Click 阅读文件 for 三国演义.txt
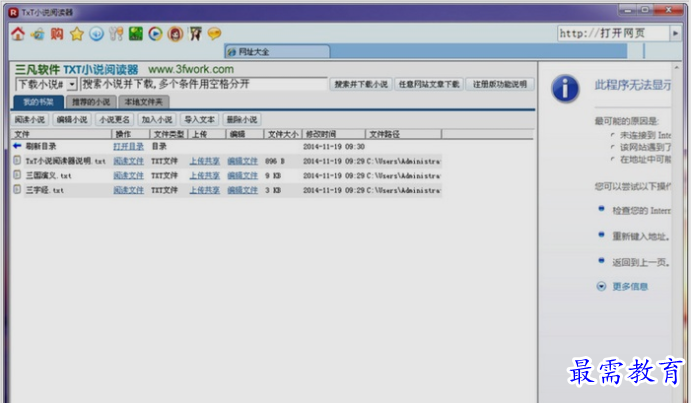 [128, 175]
